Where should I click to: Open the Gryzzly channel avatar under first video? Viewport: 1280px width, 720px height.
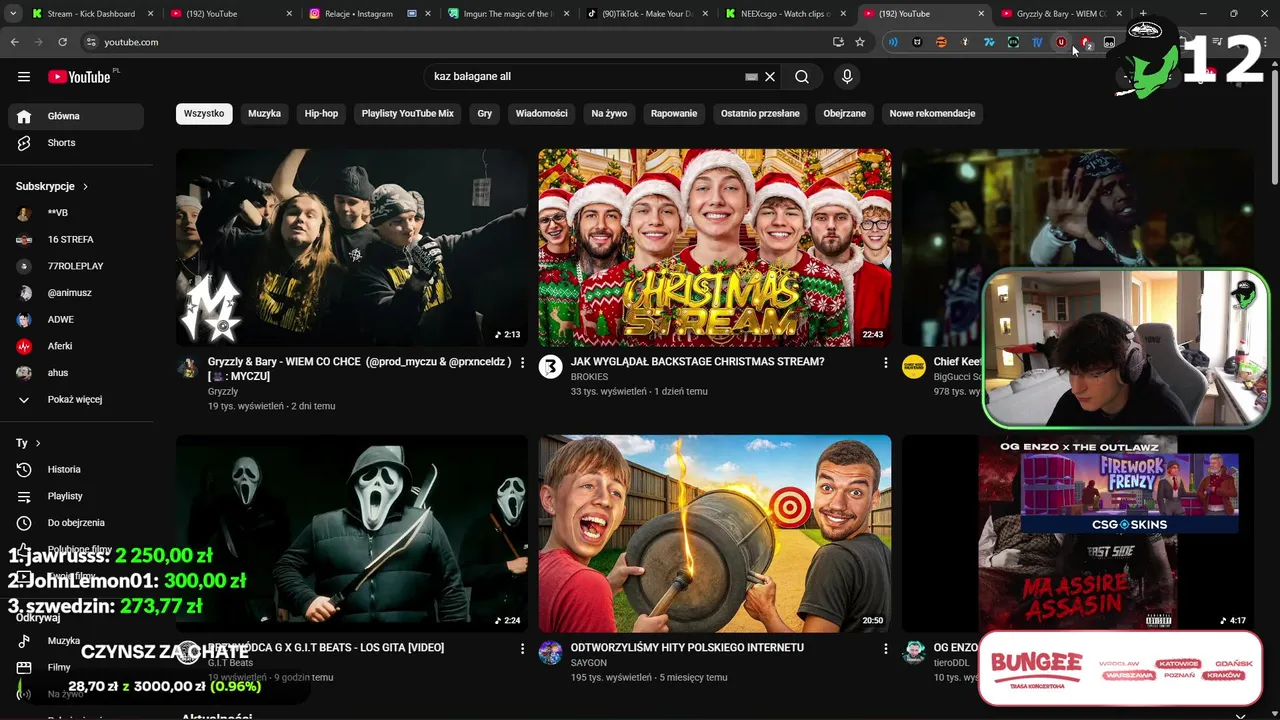188,367
